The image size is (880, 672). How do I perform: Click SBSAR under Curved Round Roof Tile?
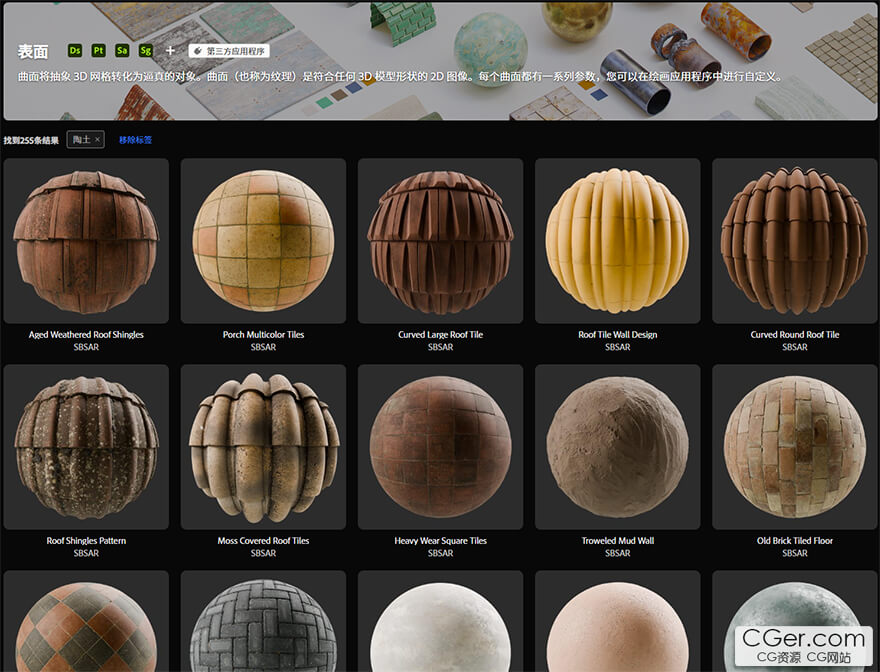pyautogui.click(x=795, y=348)
